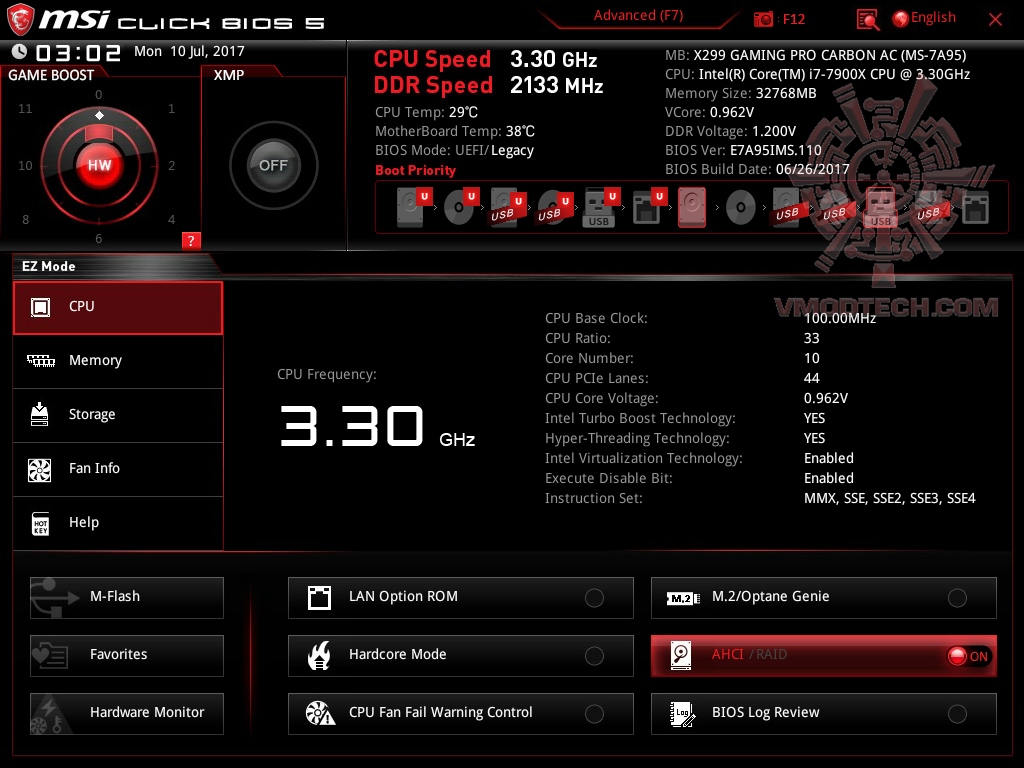The image size is (1024, 768).
Task: Select the first UEFI hard disk boot device
Action: pos(414,207)
